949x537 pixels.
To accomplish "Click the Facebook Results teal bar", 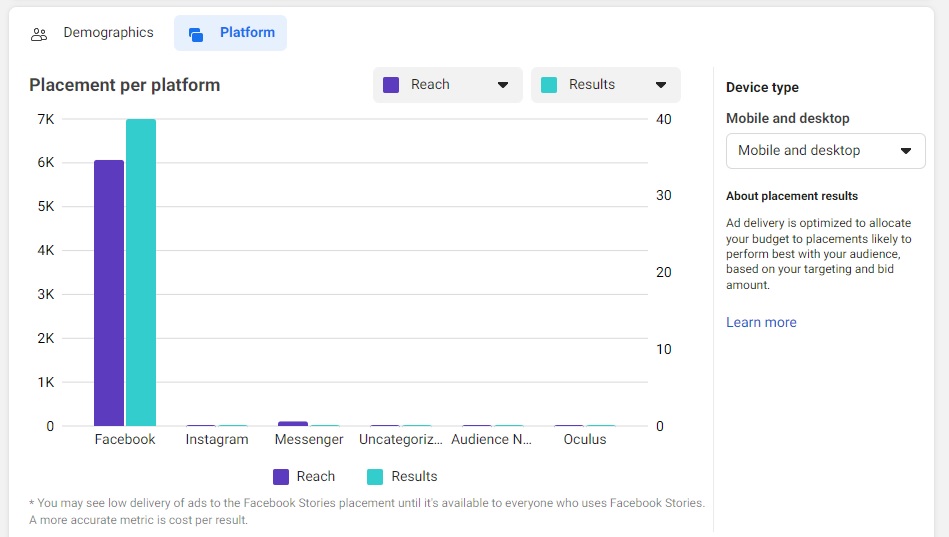I will tap(141, 272).
